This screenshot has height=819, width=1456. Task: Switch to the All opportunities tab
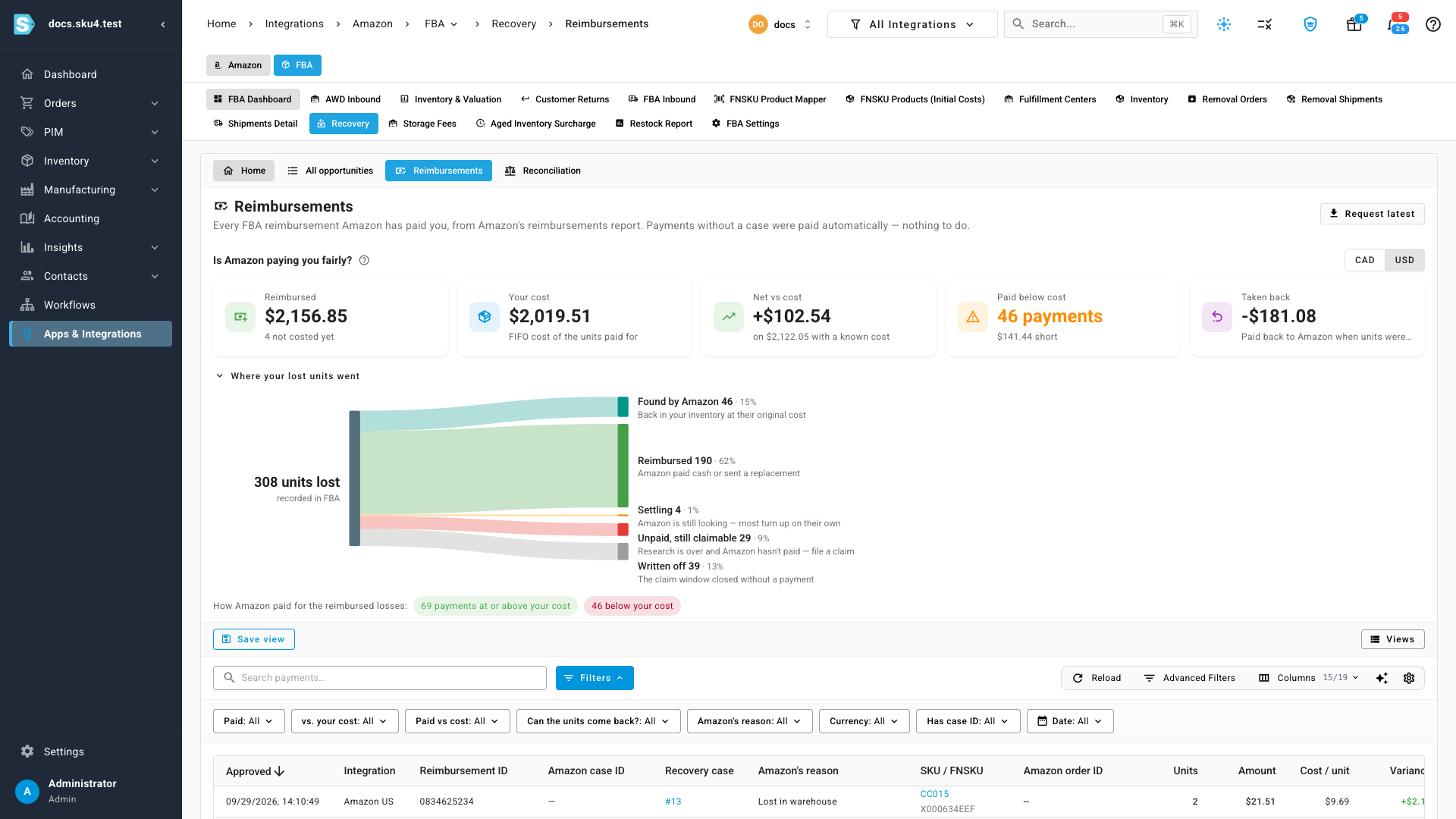[331, 171]
